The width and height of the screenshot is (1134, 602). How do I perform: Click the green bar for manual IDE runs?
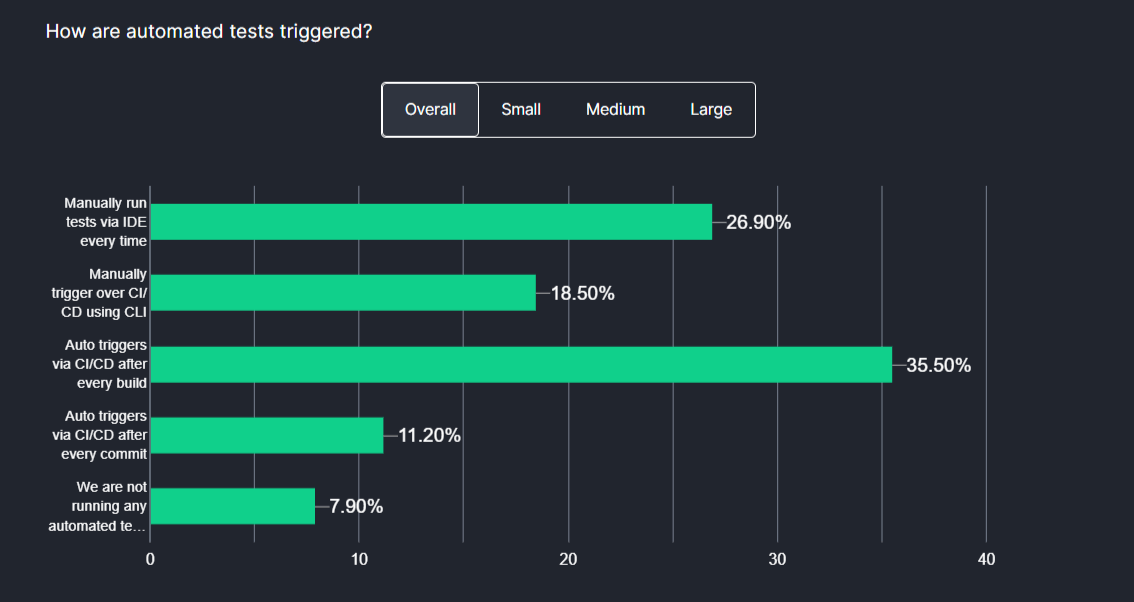(431, 222)
